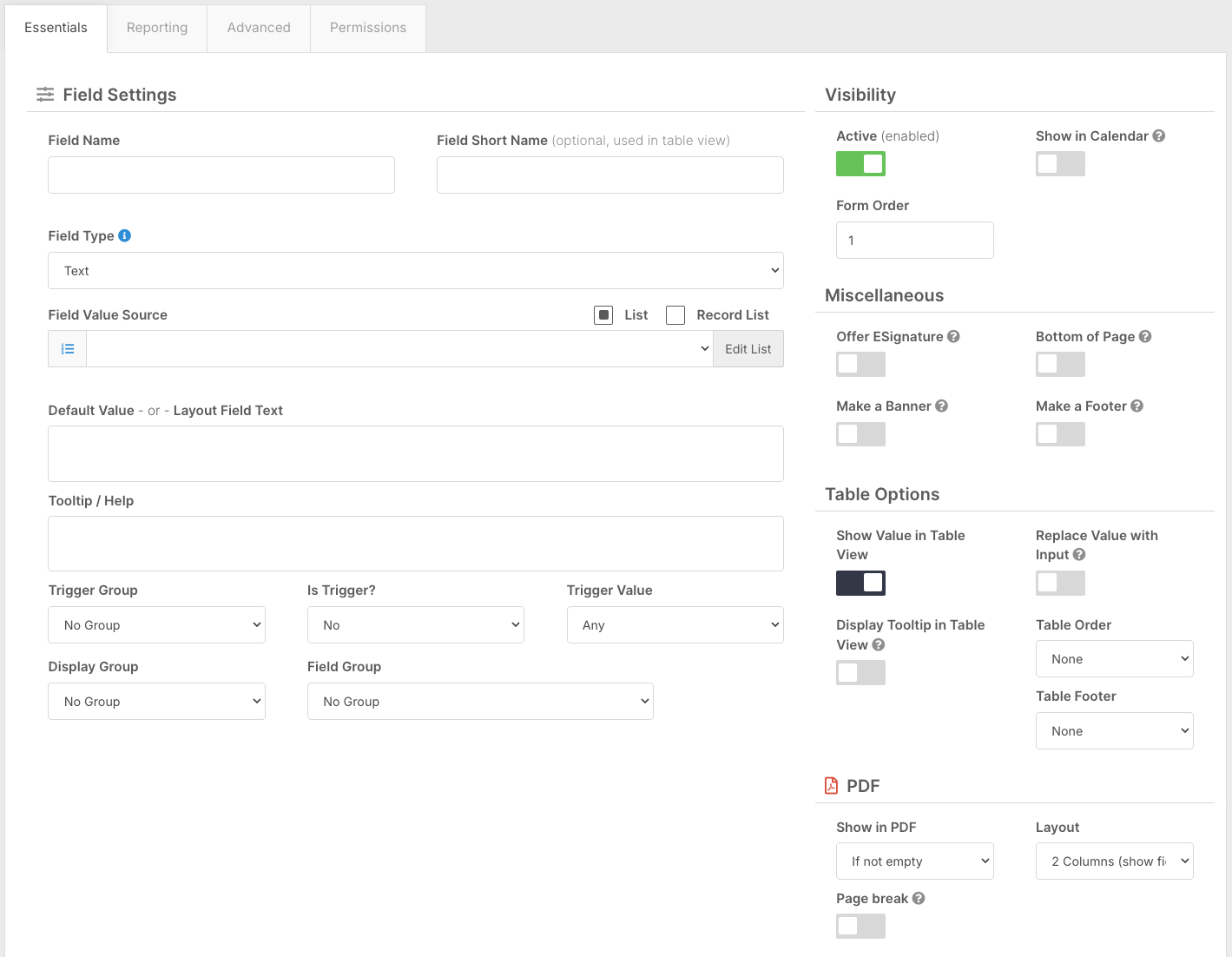1232x957 pixels.
Task: Click into the Field Name input
Action: click(221, 175)
